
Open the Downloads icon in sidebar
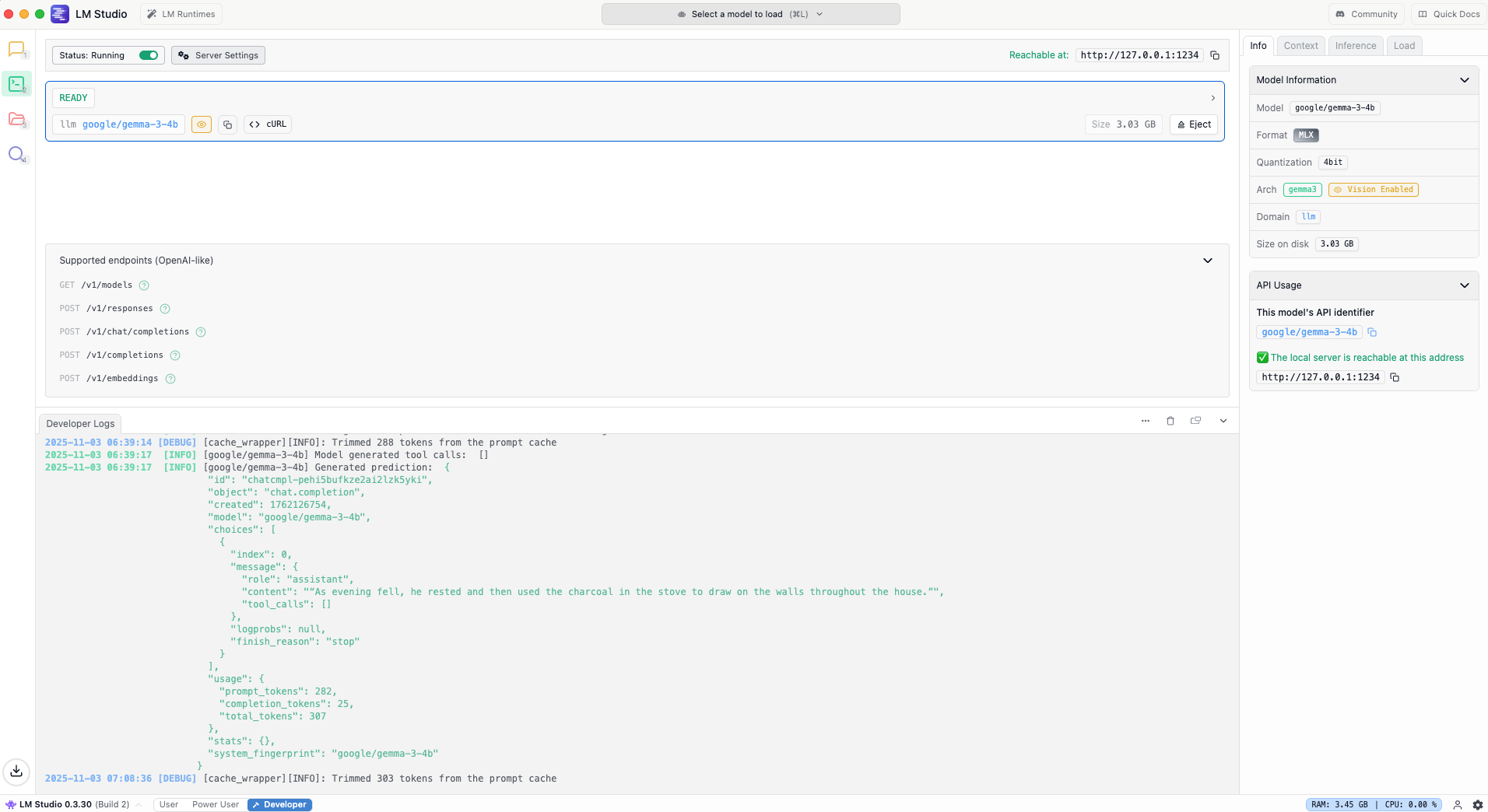[16, 772]
